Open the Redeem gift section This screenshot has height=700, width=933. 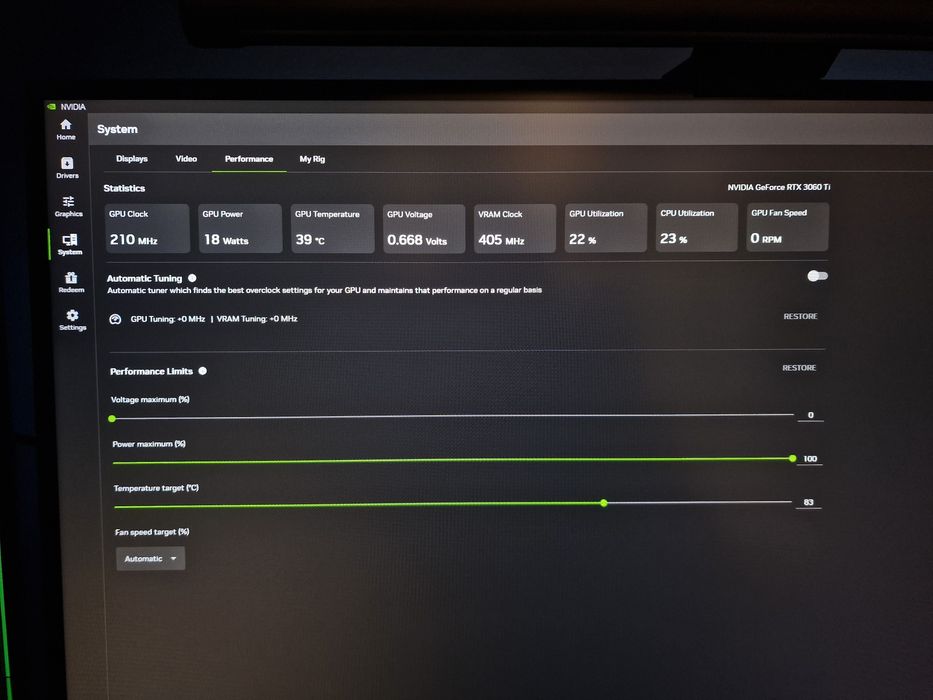[x=71, y=282]
